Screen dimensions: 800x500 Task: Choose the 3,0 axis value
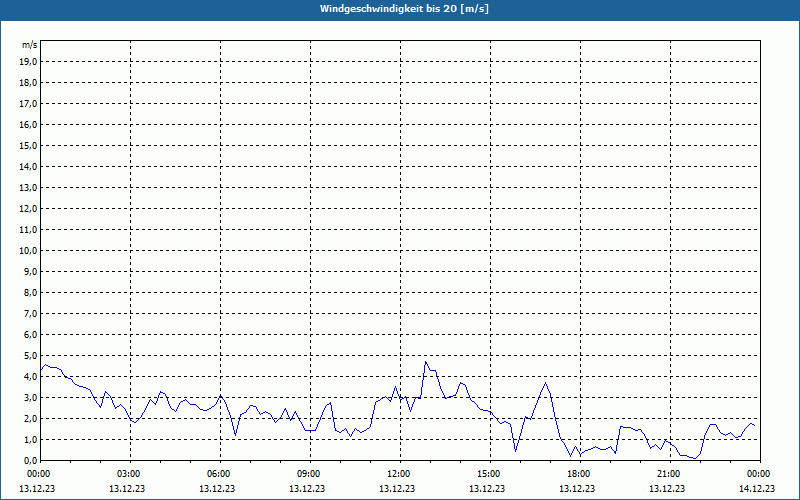click(30, 397)
